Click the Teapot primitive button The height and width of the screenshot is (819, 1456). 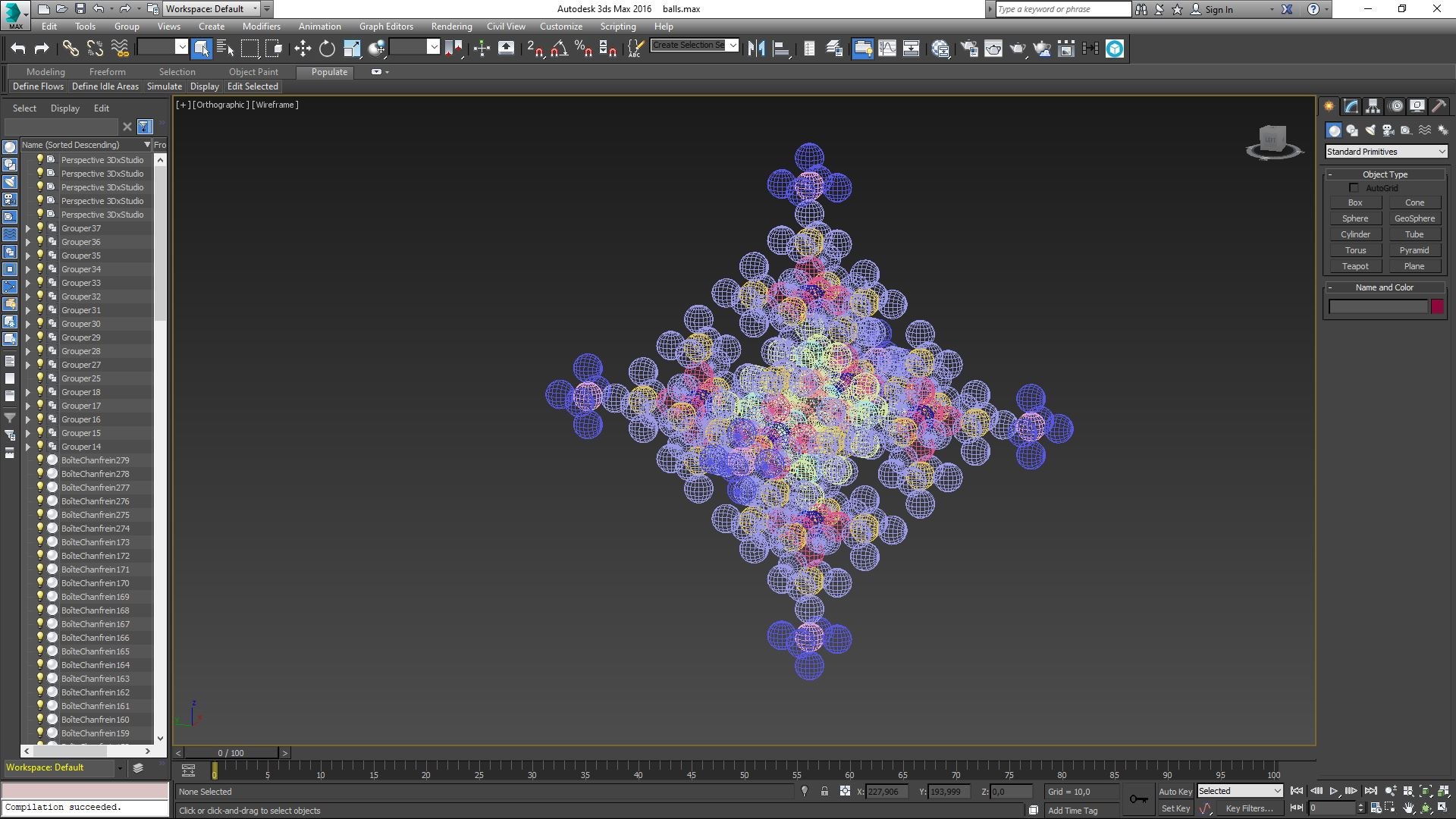click(x=1354, y=266)
